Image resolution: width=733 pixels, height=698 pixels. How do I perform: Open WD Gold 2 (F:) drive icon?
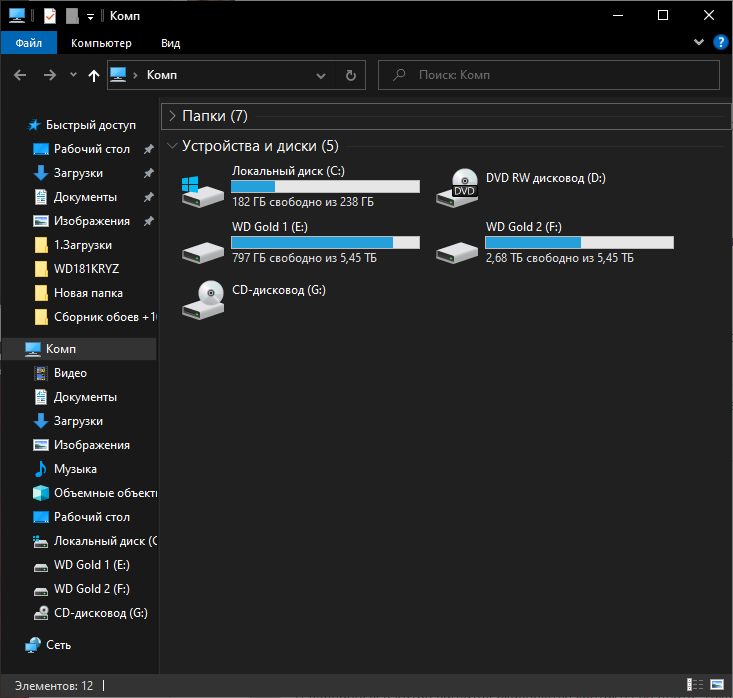point(457,244)
